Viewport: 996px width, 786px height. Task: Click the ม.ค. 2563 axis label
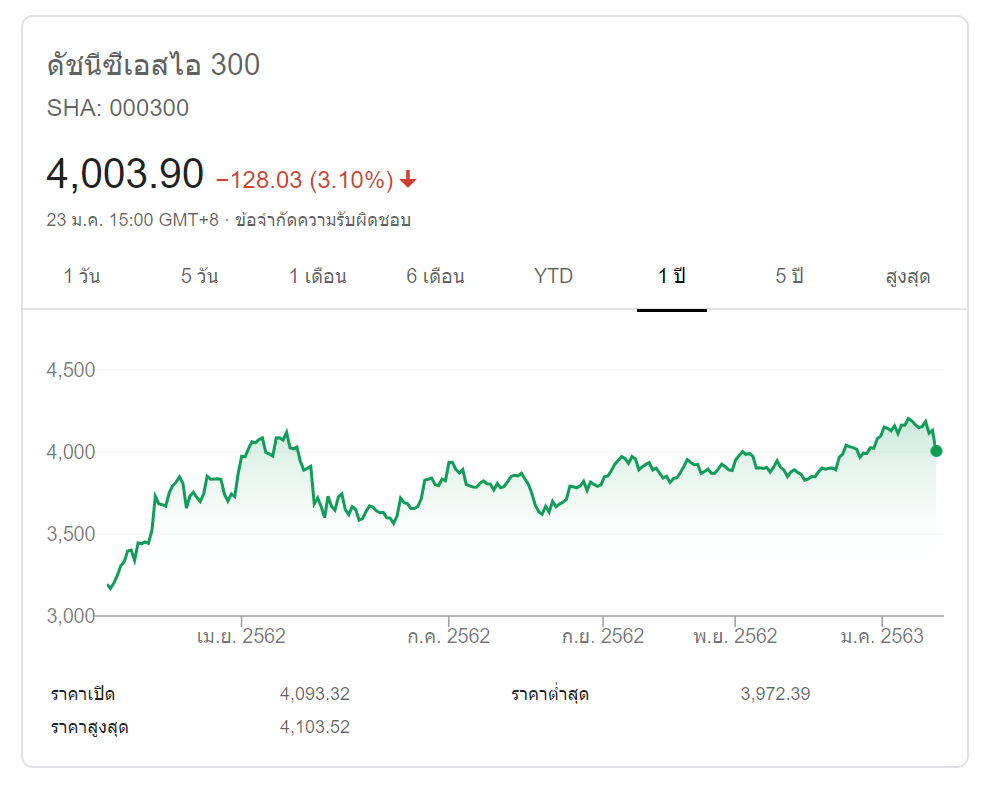click(x=881, y=637)
